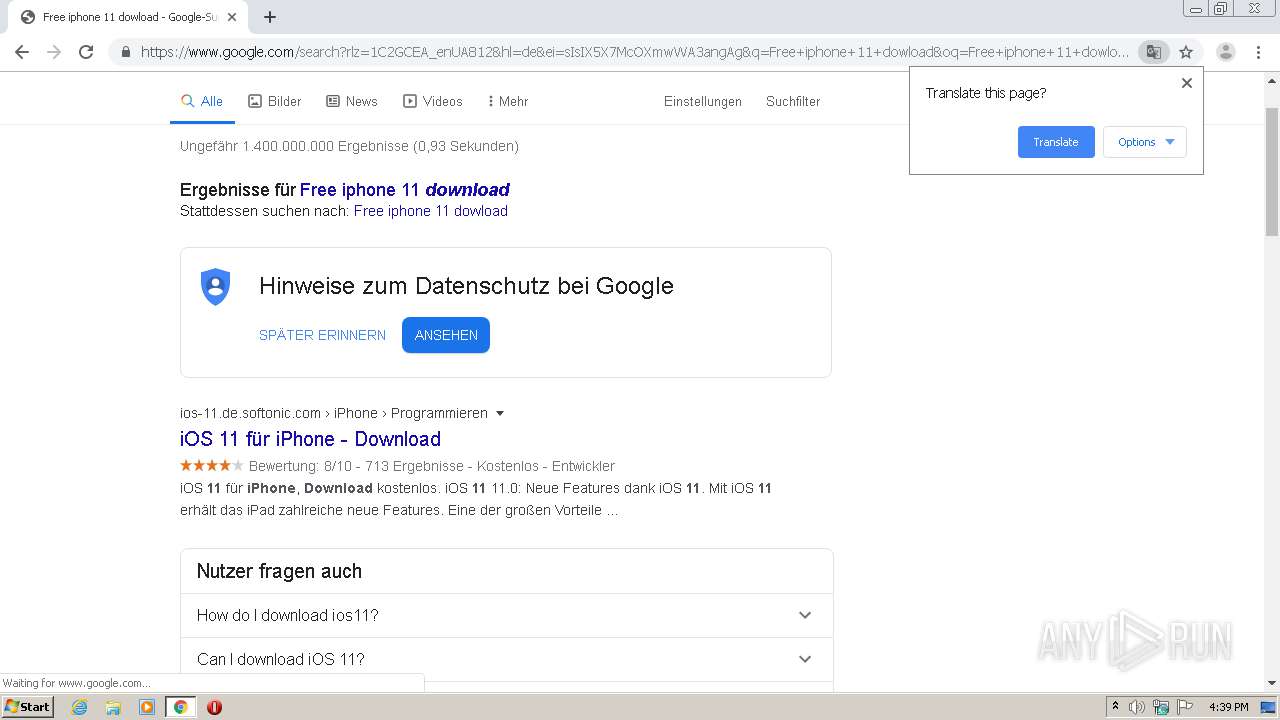Search instead for Free iphone 11 dowload
The width and height of the screenshot is (1280, 720).
tap(431, 211)
